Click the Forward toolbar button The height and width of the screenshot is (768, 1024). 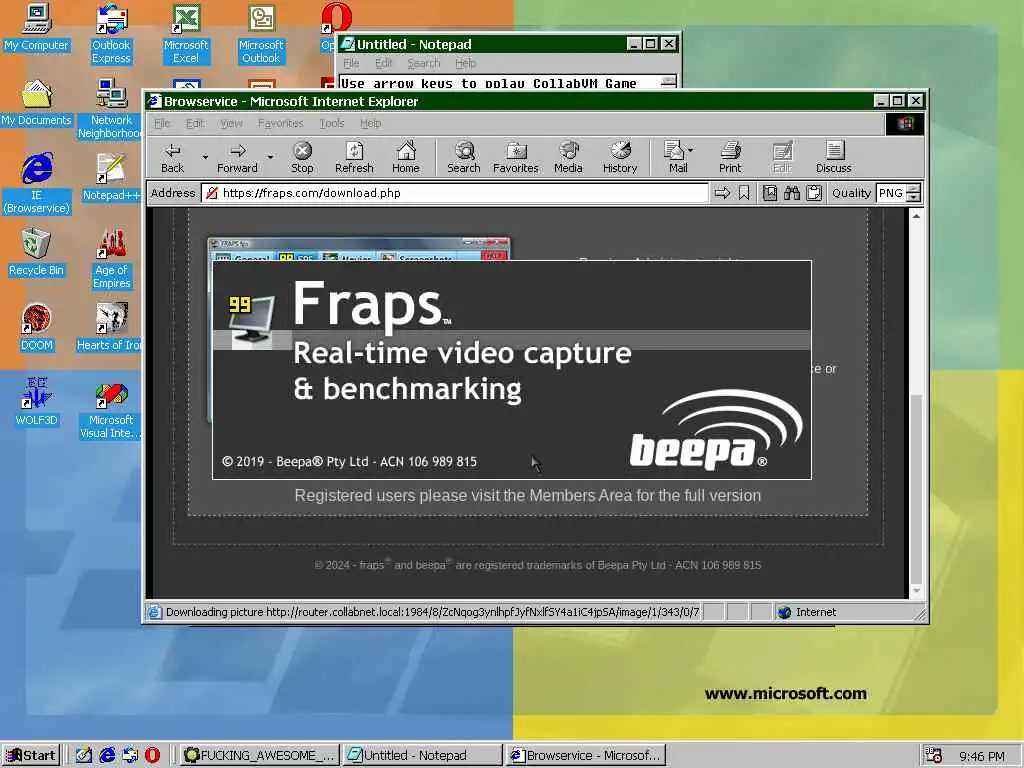pos(237,158)
